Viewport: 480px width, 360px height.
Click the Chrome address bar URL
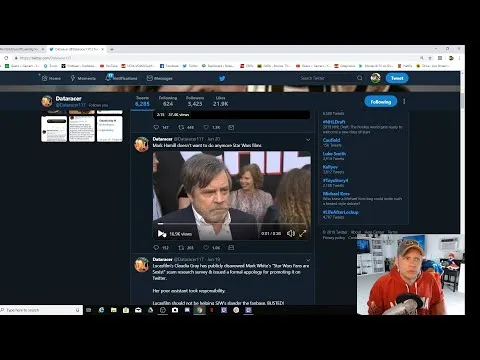(45, 58)
